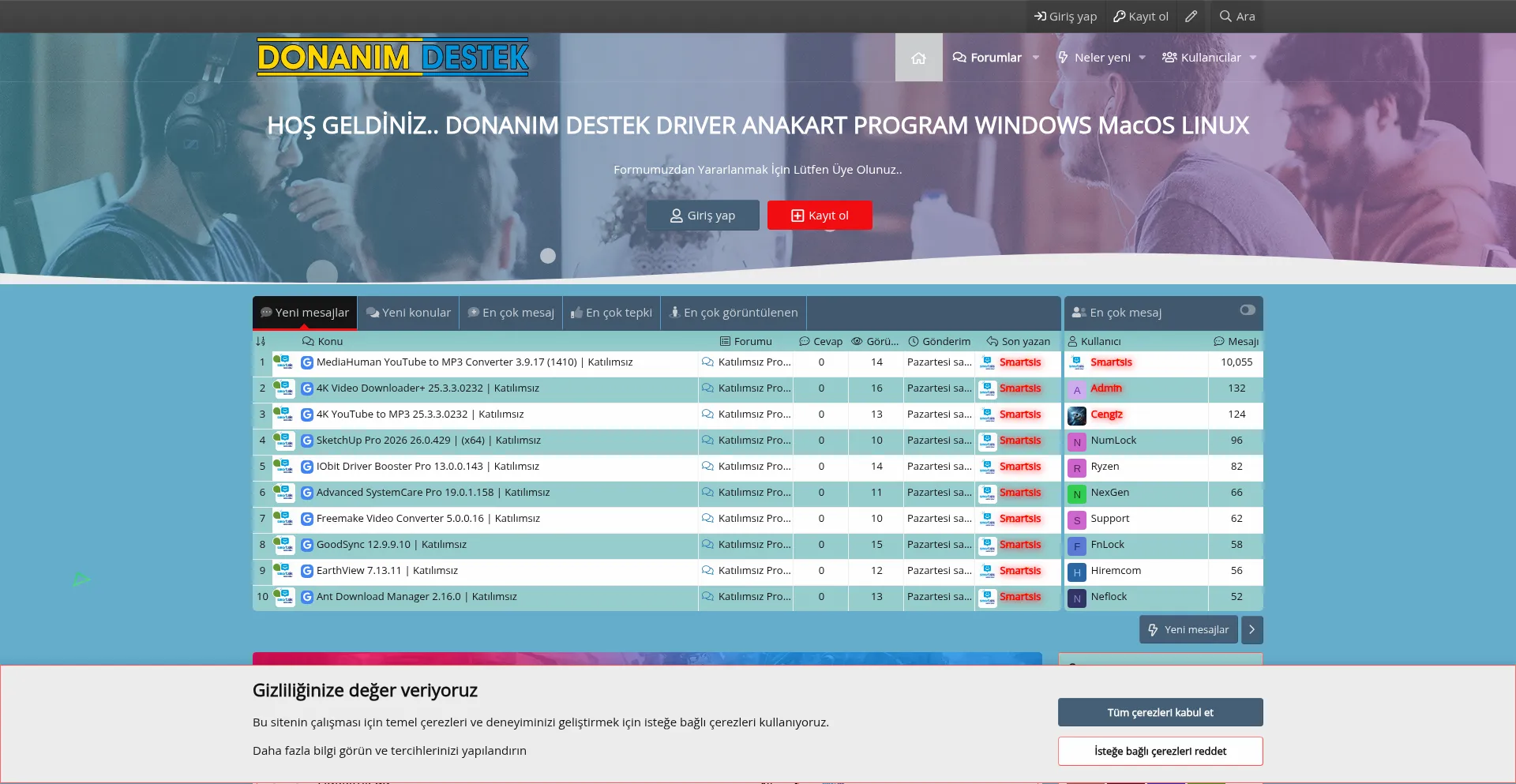Screen dimensions: 1516x784
Task: Click NumLock's purple N avatar
Action: click(x=1077, y=441)
